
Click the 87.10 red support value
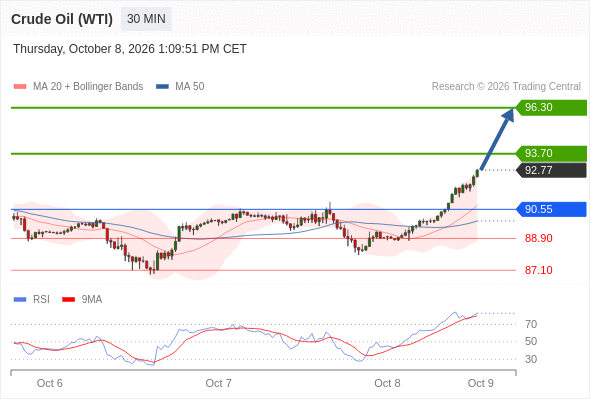tap(539, 270)
